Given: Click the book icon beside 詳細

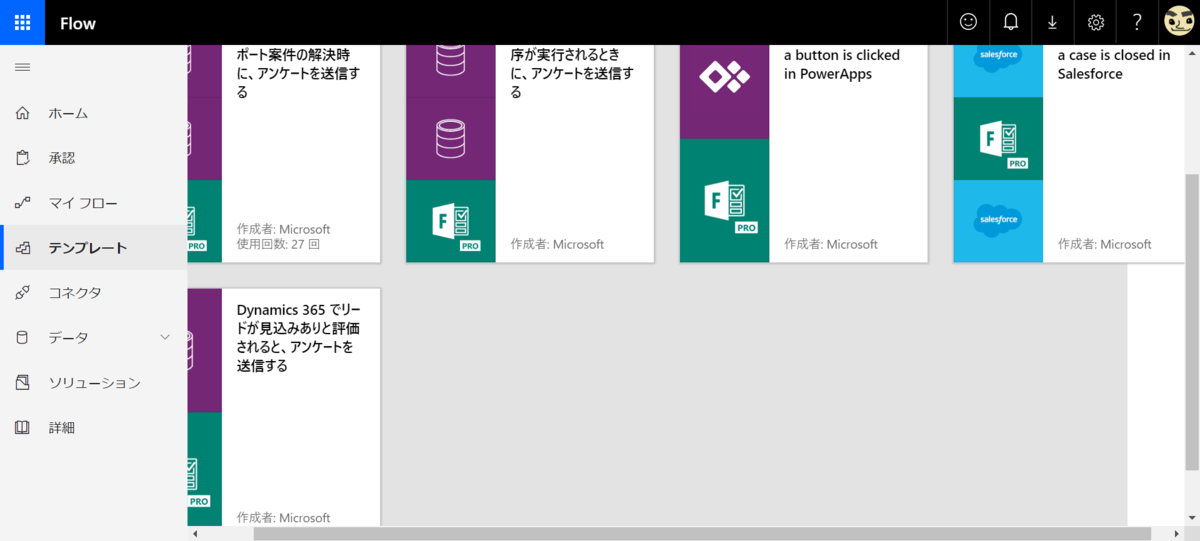Looking at the screenshot, I should (x=23, y=428).
